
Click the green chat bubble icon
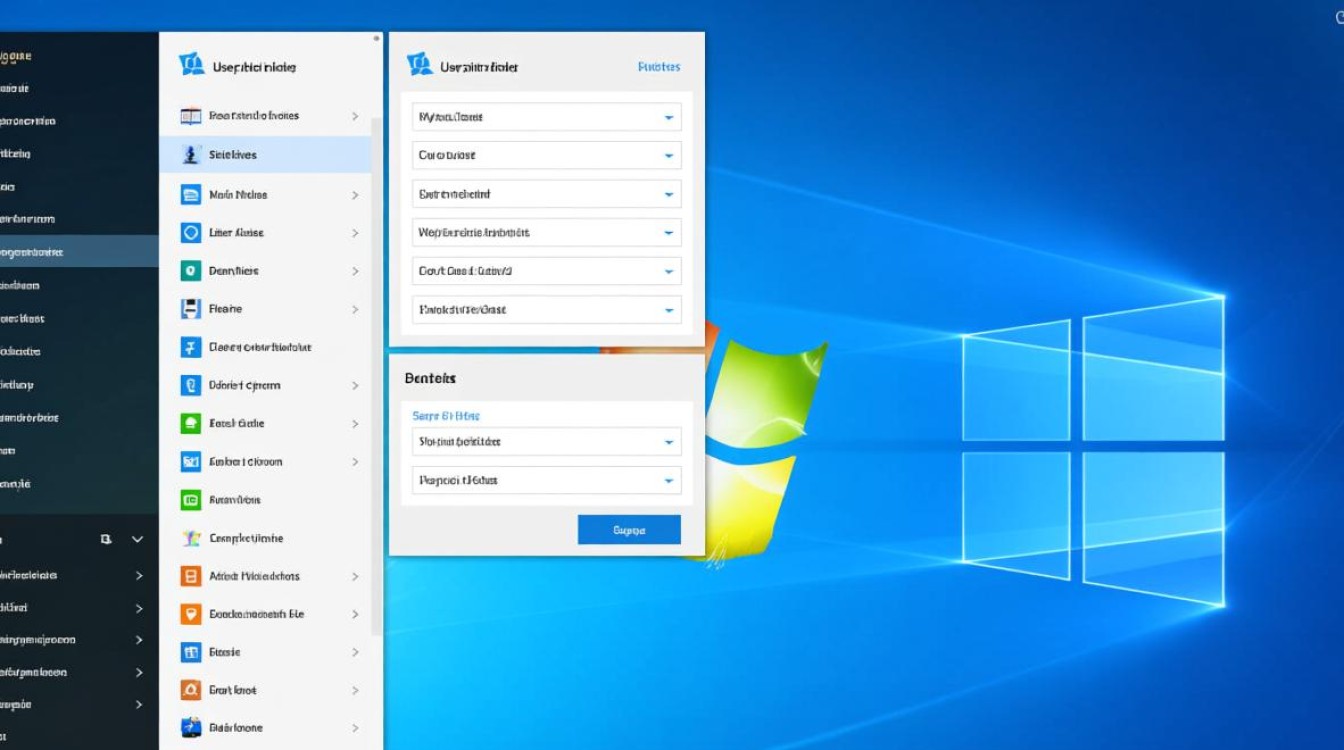click(x=190, y=423)
